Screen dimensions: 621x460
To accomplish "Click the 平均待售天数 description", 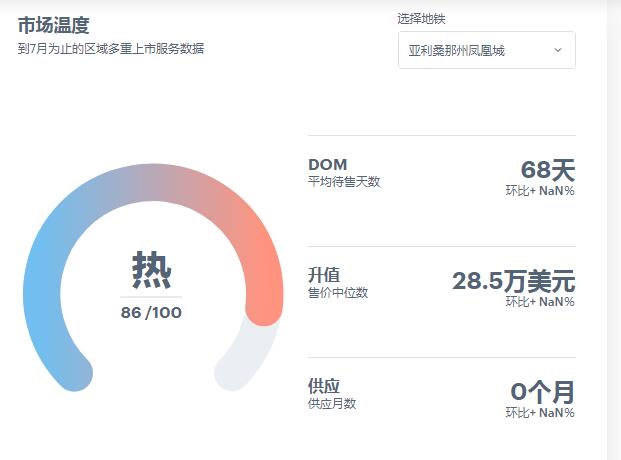I will 344,182.
